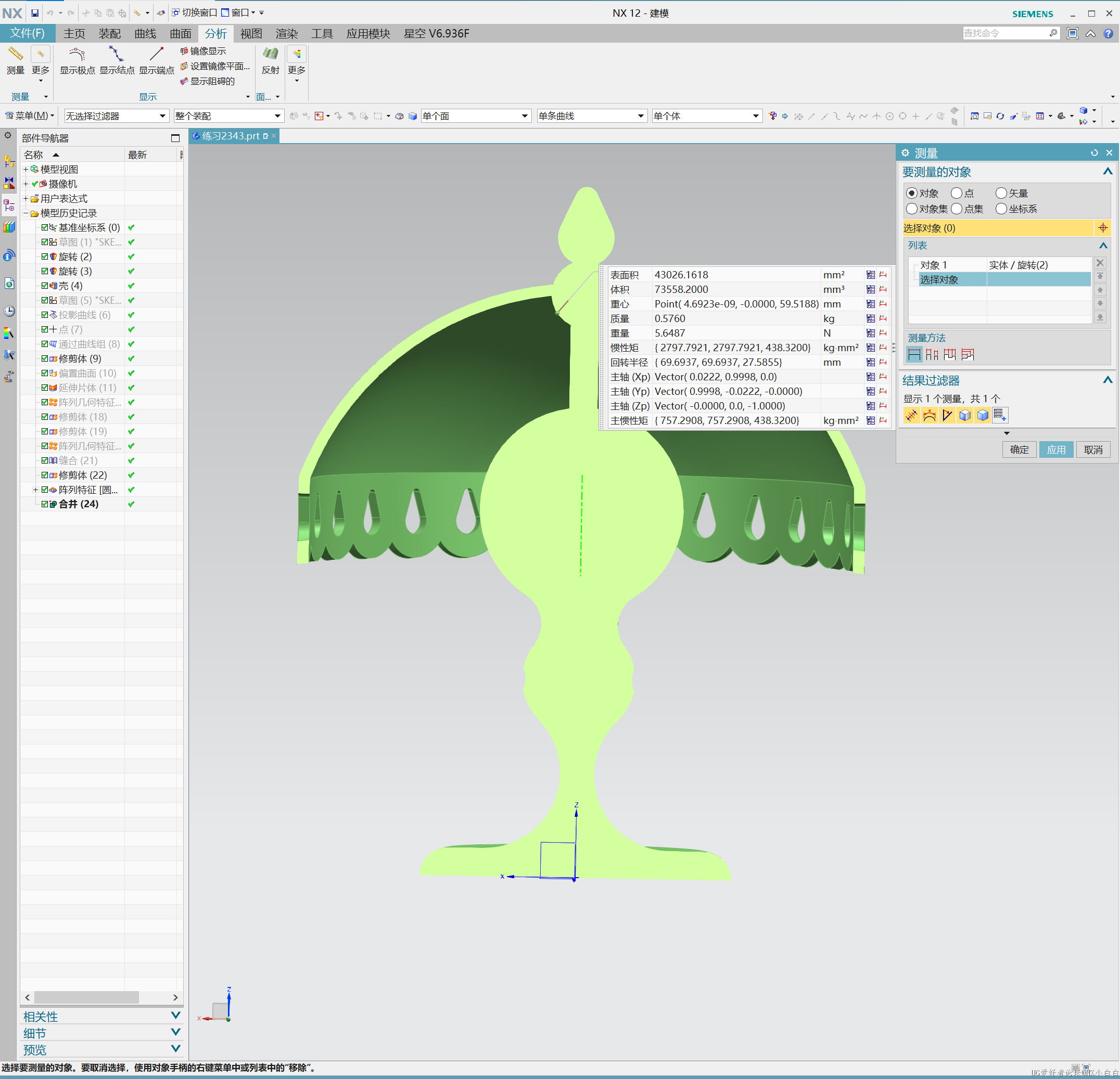The height and width of the screenshot is (1079, 1120).
Task: Click the Measure (测量) ruler icon
Action: pyautogui.click(x=16, y=55)
